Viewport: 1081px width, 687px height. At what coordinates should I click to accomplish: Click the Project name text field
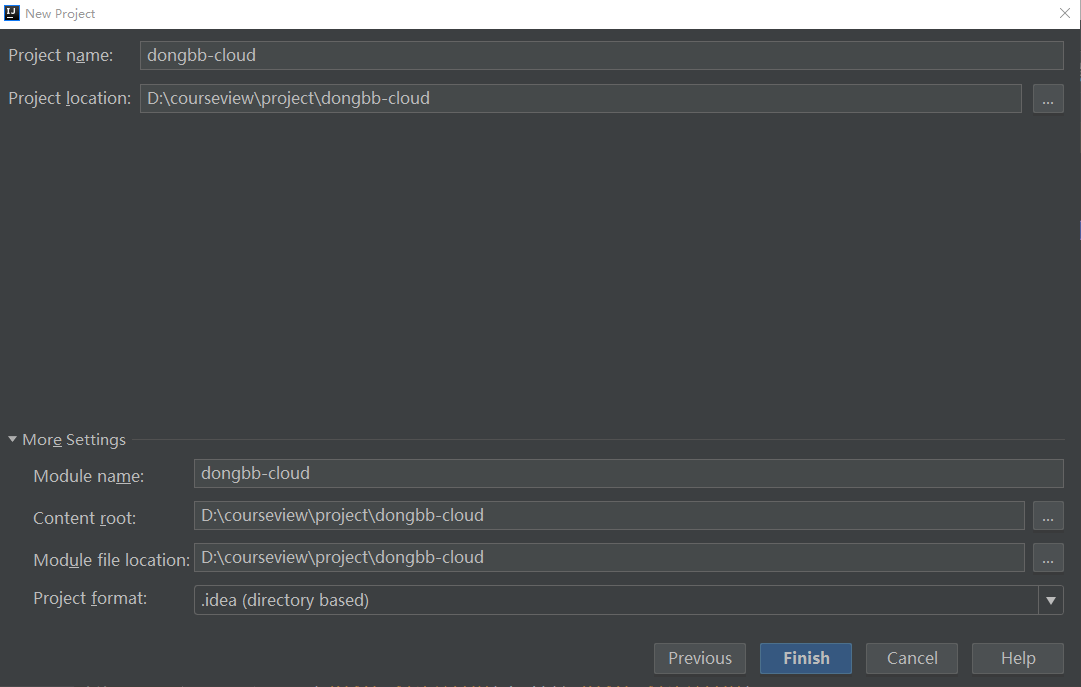[601, 56]
